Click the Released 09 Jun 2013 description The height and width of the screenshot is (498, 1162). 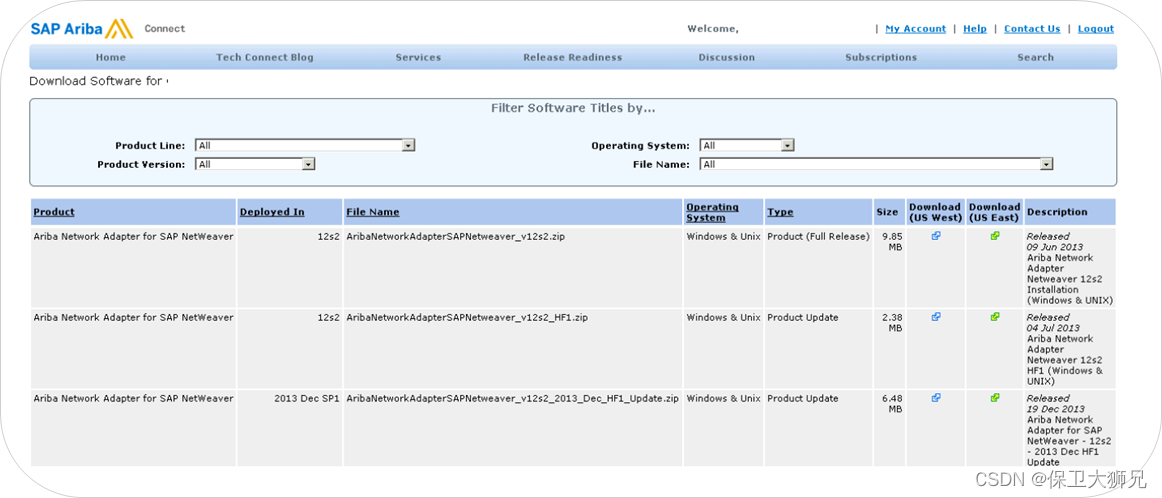tap(1069, 268)
